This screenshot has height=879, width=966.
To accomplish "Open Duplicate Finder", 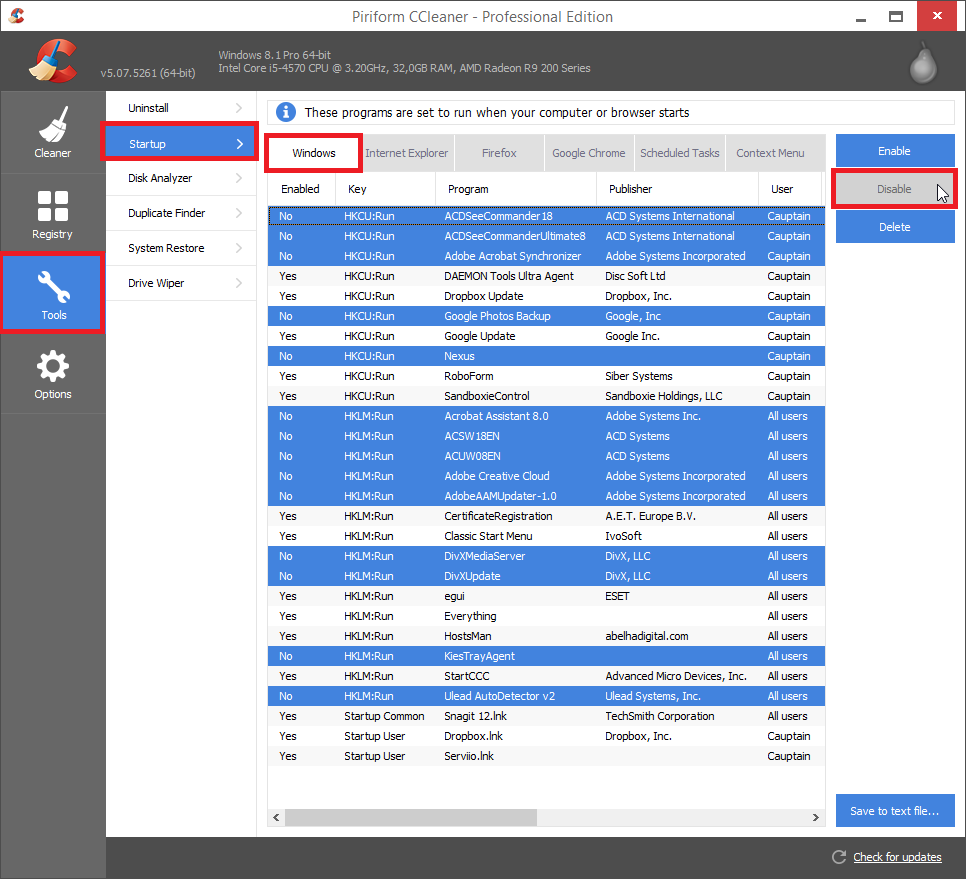I will point(181,213).
